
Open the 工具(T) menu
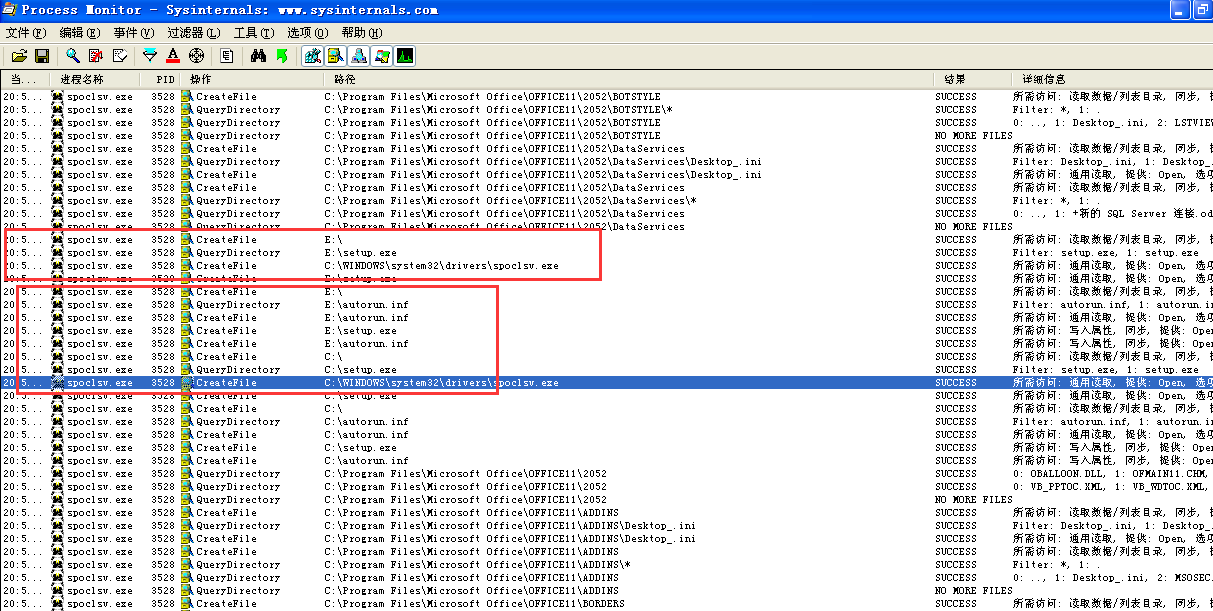[253, 33]
